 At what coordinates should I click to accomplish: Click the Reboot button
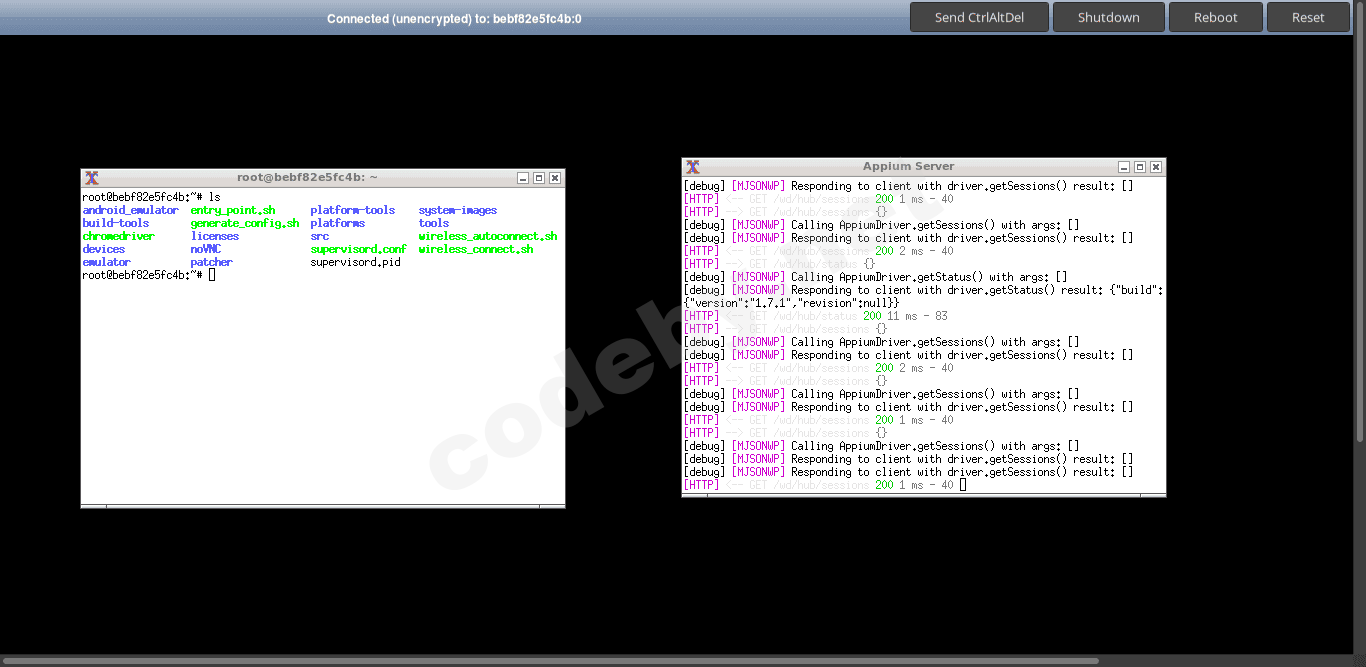click(1215, 17)
